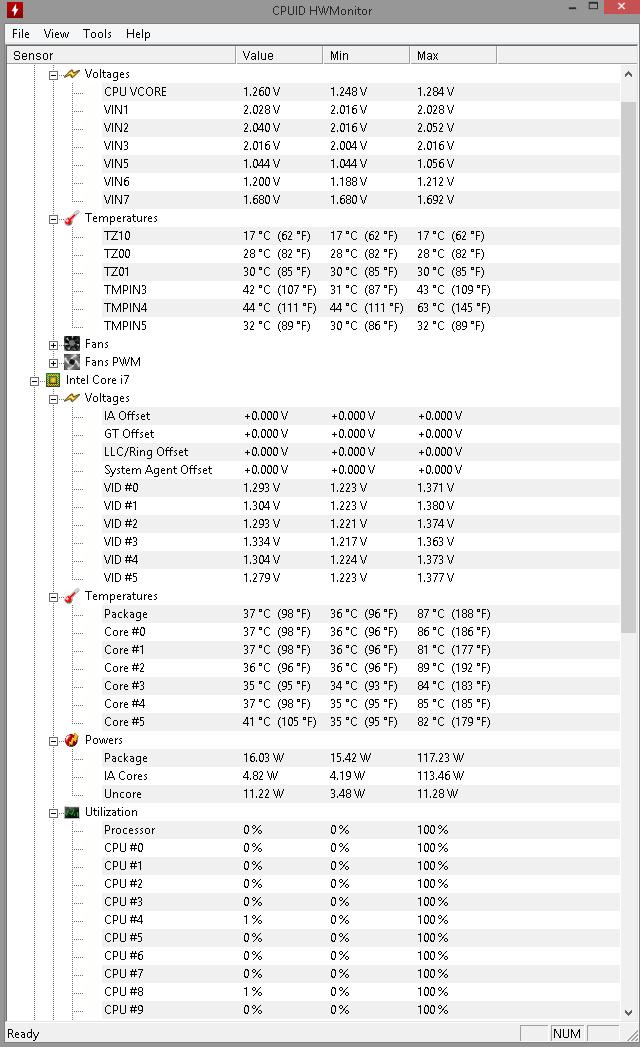
Task: Expand the Fans PWM node
Action: point(53,363)
